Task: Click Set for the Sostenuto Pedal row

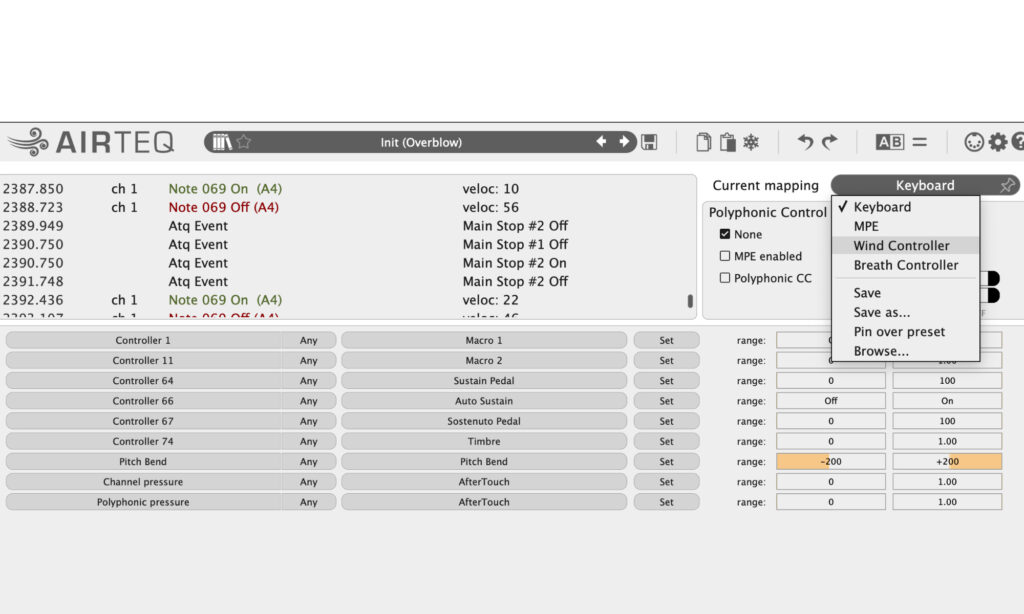Action: click(x=666, y=421)
